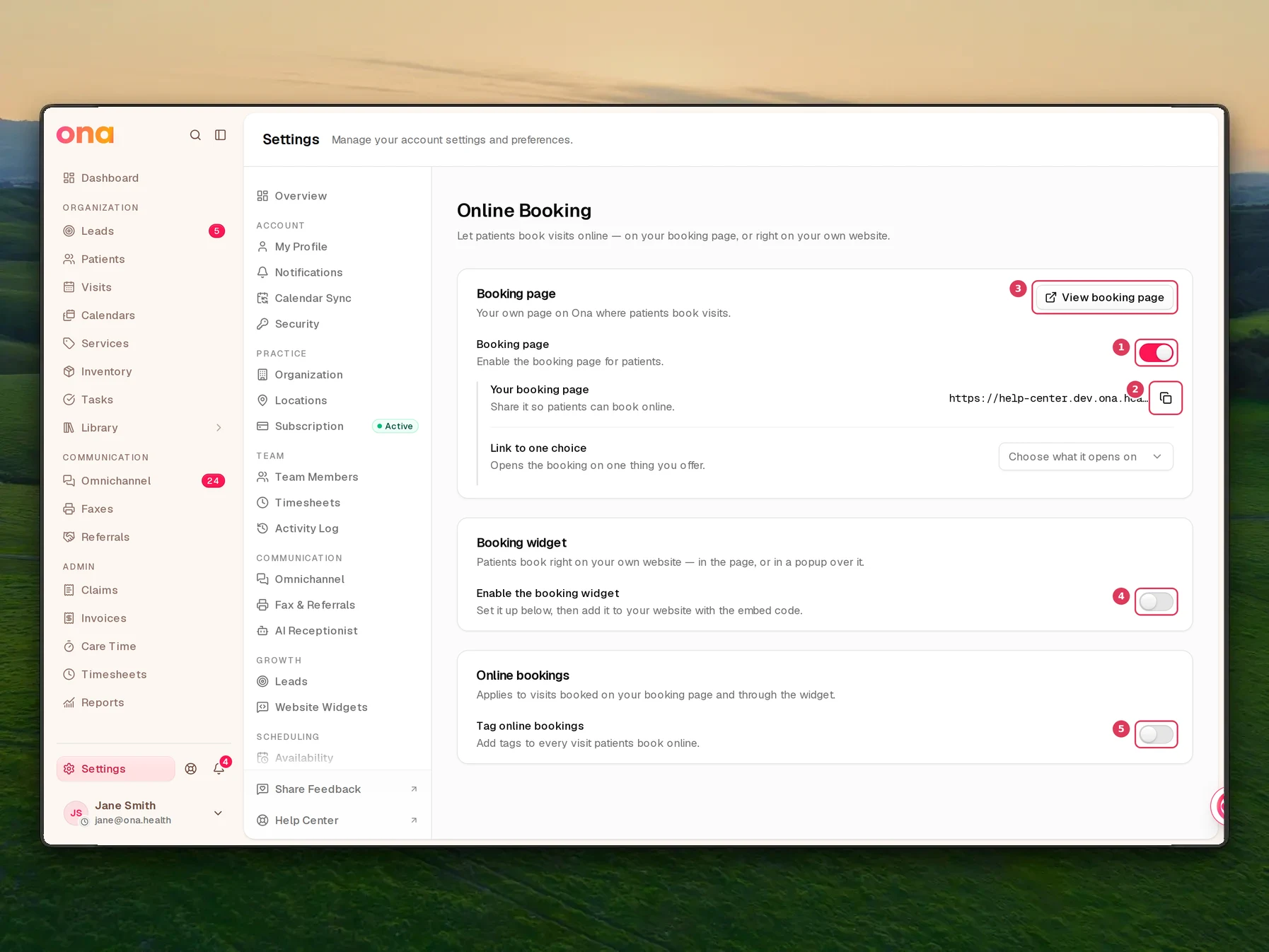Click the help lifebuoy icon beside Settings
The width and height of the screenshot is (1269, 952).
point(191,769)
